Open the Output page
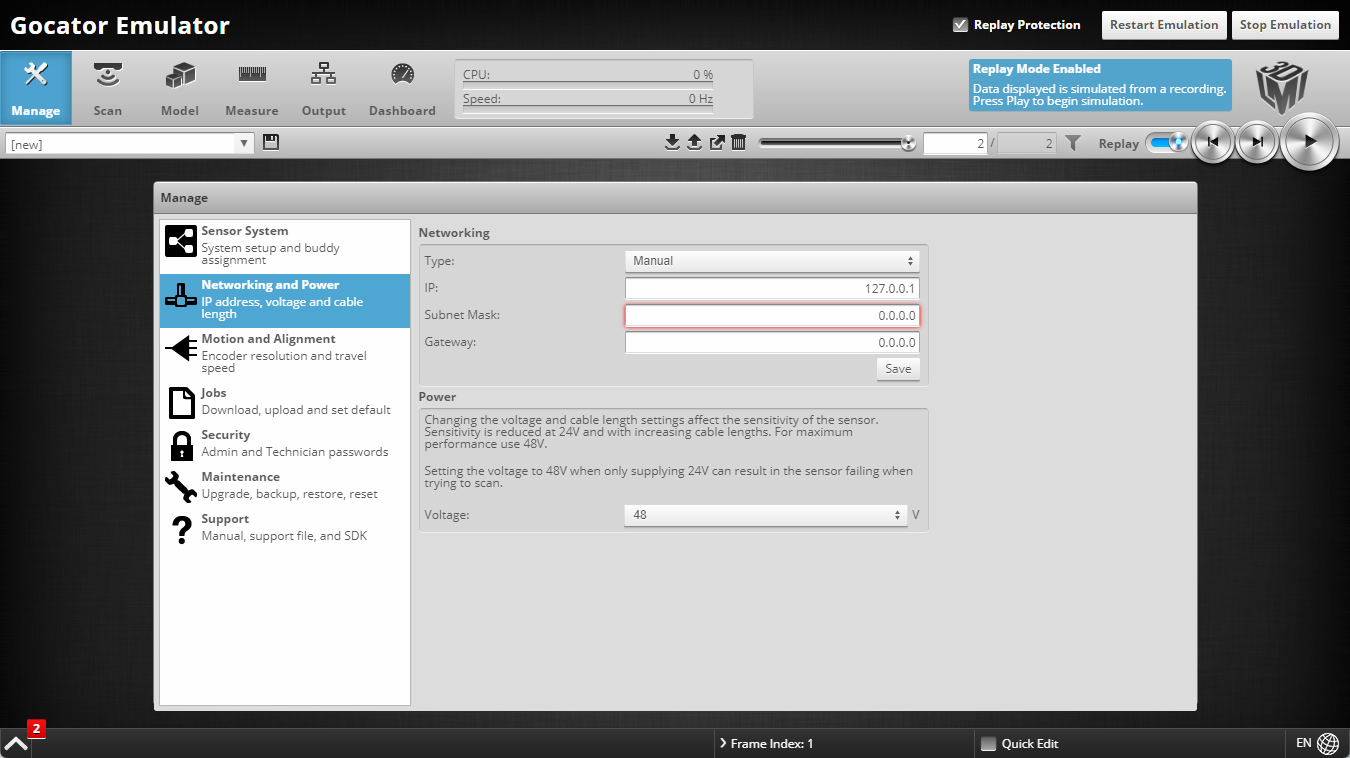 pyautogui.click(x=324, y=88)
